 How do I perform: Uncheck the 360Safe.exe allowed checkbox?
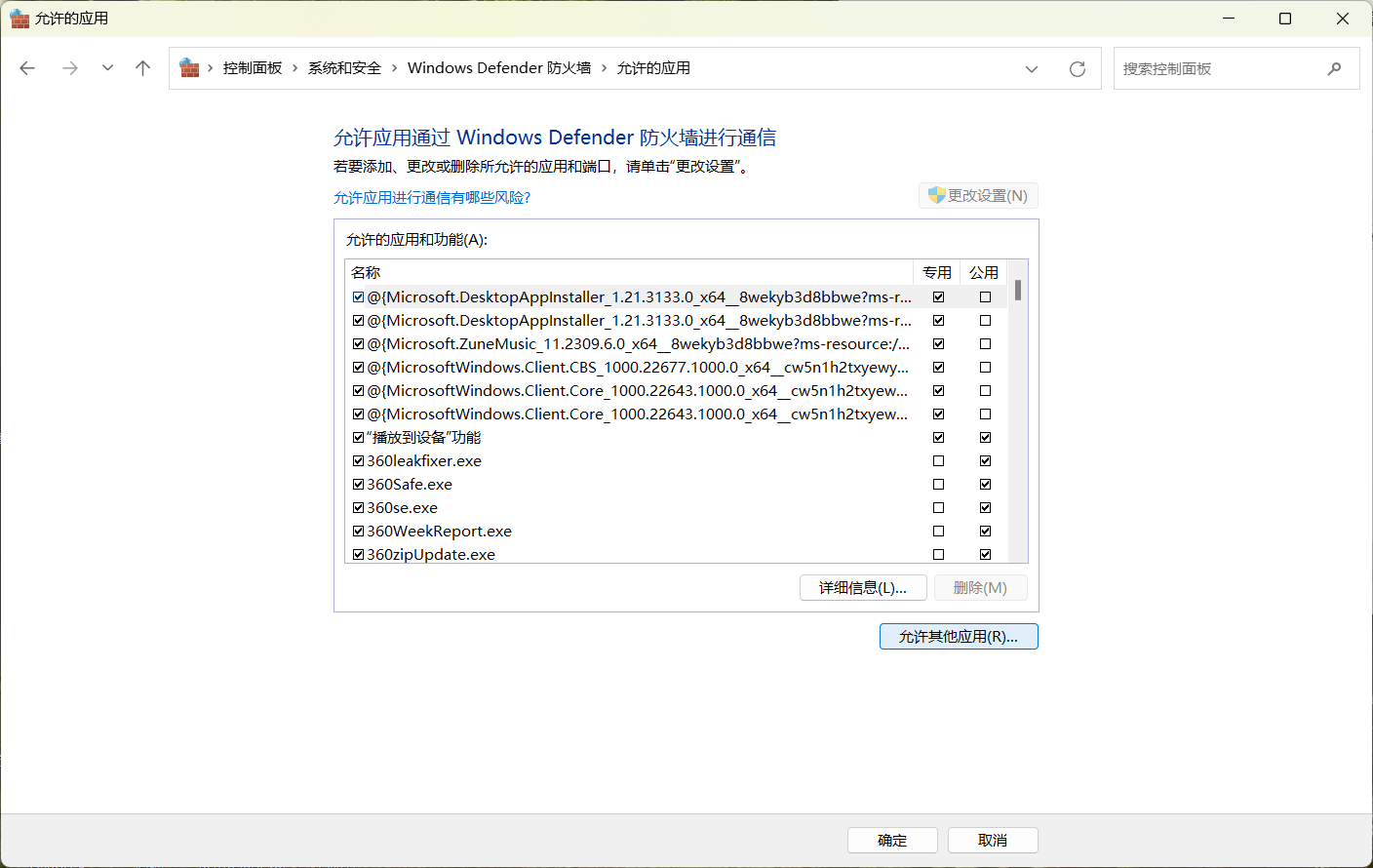coord(359,484)
